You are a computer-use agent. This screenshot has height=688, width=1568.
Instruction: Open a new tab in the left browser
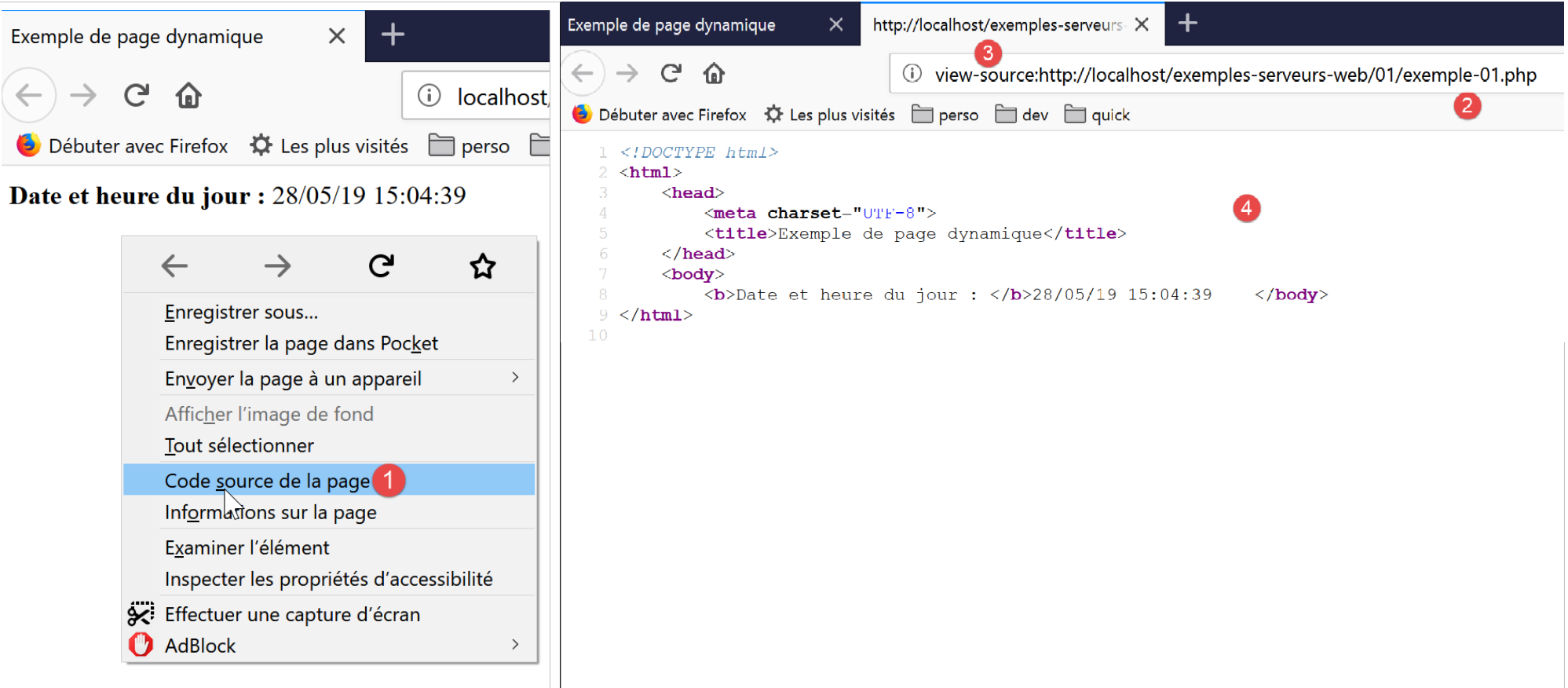pyautogui.click(x=393, y=35)
